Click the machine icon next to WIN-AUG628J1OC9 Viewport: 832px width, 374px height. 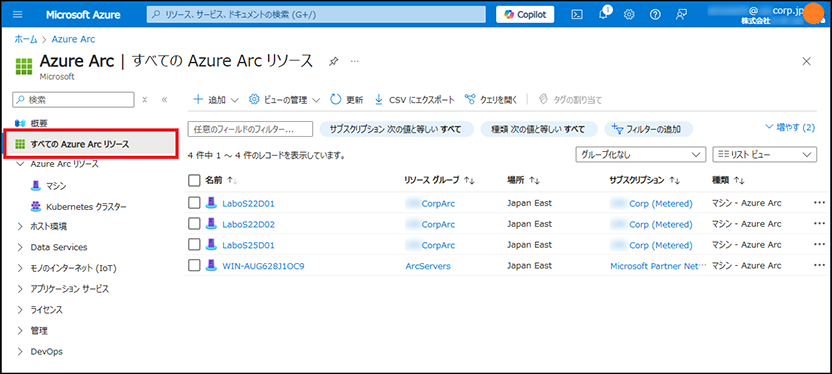(x=211, y=266)
